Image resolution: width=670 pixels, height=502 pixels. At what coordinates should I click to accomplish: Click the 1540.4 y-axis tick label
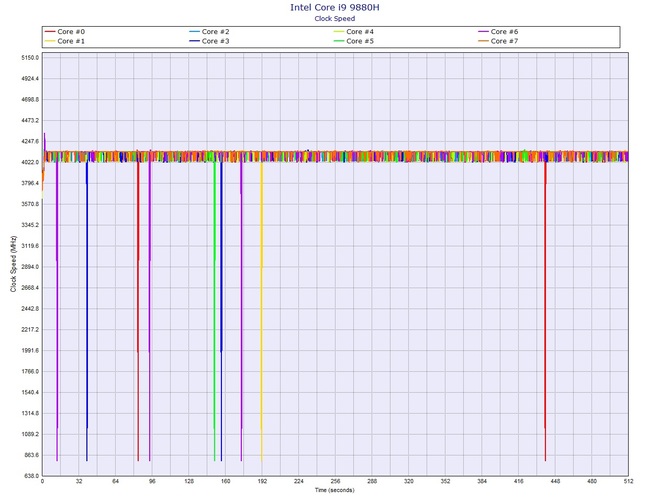tap(30, 393)
